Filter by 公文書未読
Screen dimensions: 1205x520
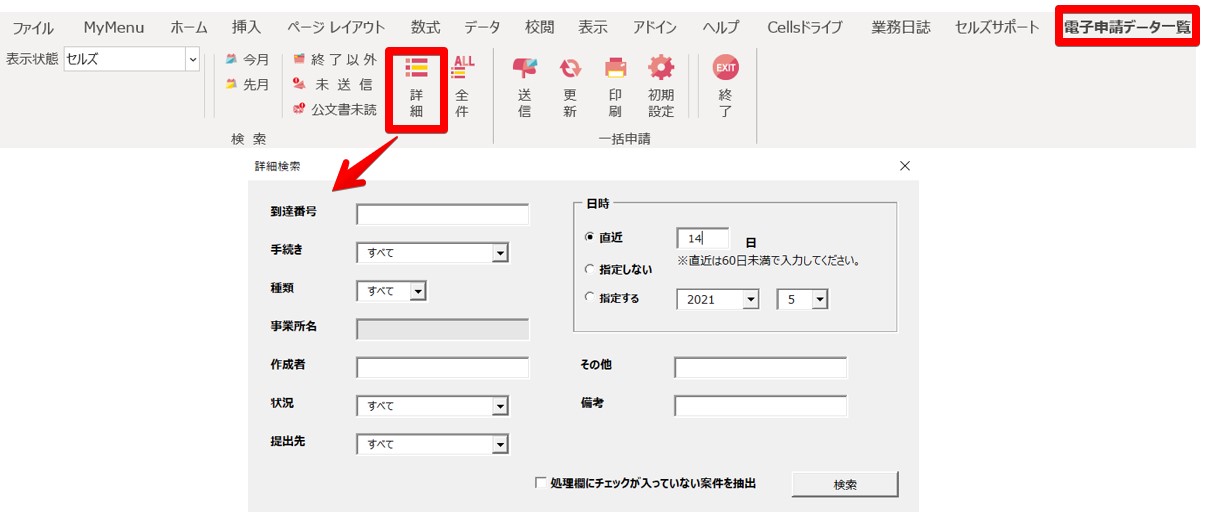tap(334, 109)
